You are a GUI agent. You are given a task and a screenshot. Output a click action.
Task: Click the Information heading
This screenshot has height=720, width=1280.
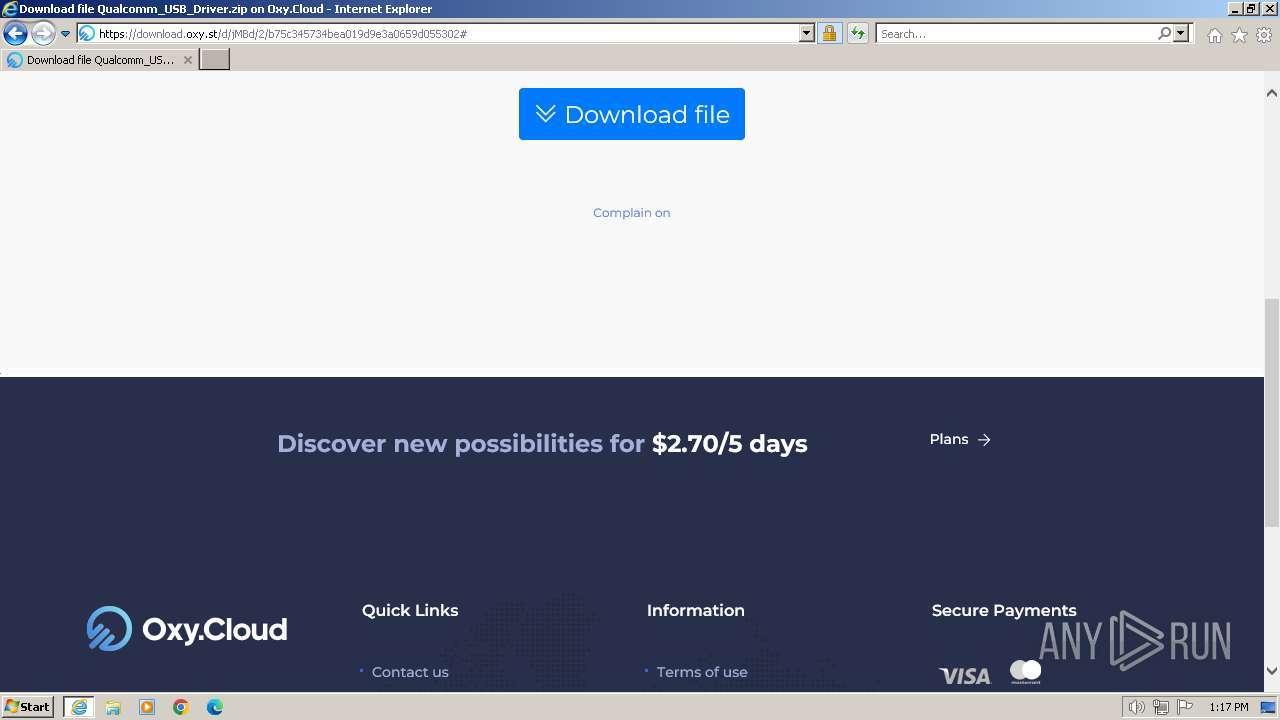(x=696, y=610)
